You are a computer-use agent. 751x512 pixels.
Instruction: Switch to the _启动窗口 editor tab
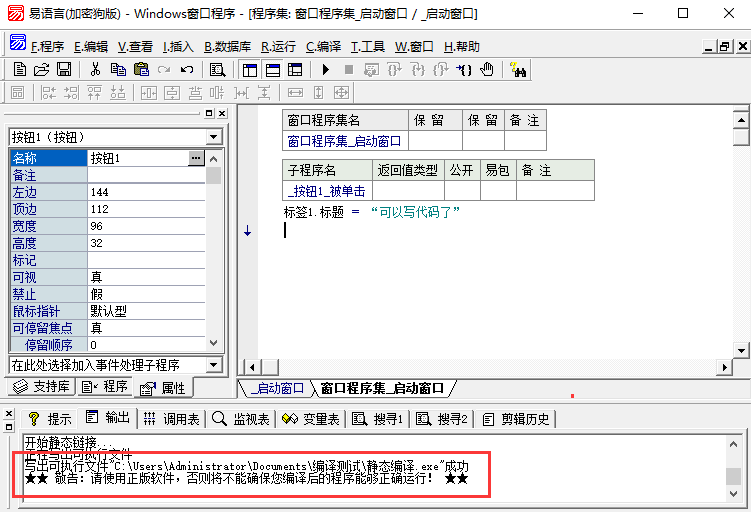tap(277, 388)
